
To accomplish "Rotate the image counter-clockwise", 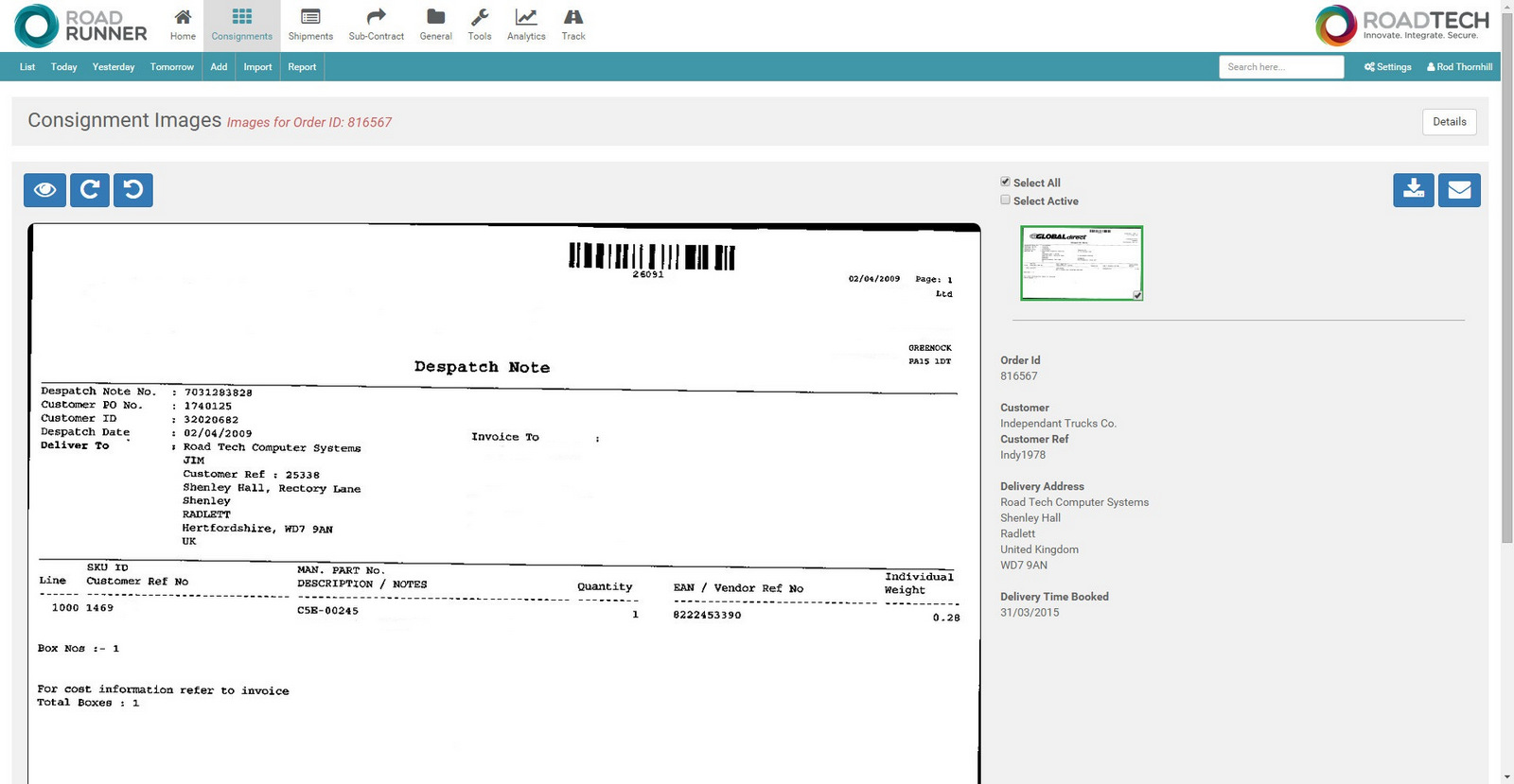I will click(133, 190).
